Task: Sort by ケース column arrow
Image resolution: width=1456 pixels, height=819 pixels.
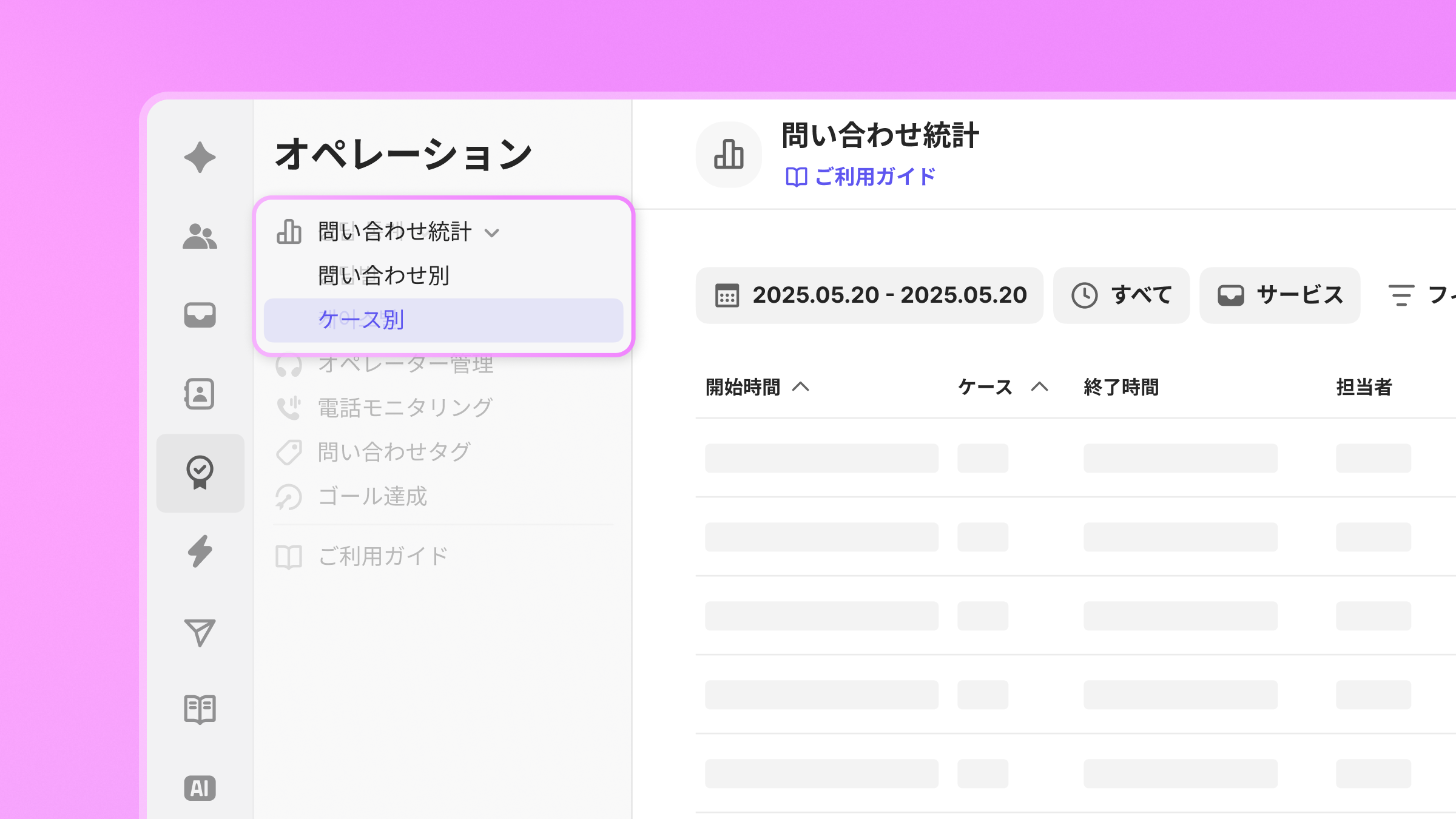Action: 1039,387
